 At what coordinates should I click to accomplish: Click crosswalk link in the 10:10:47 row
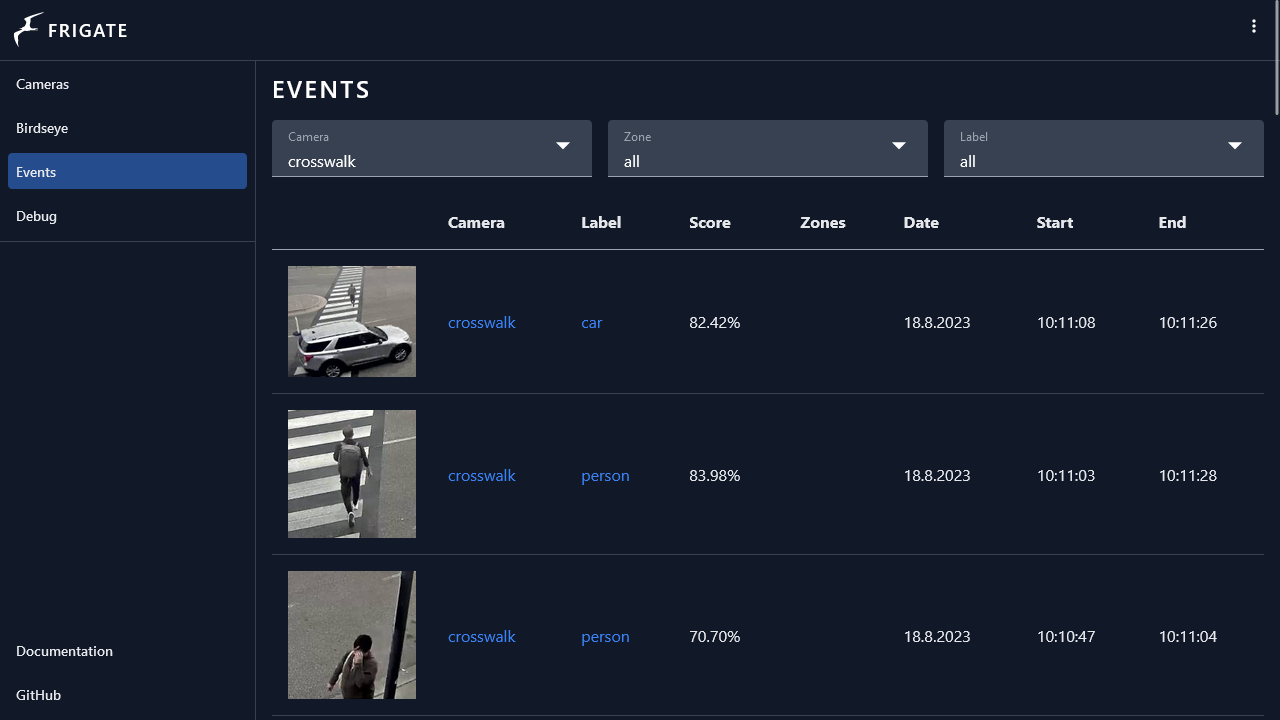pos(482,637)
